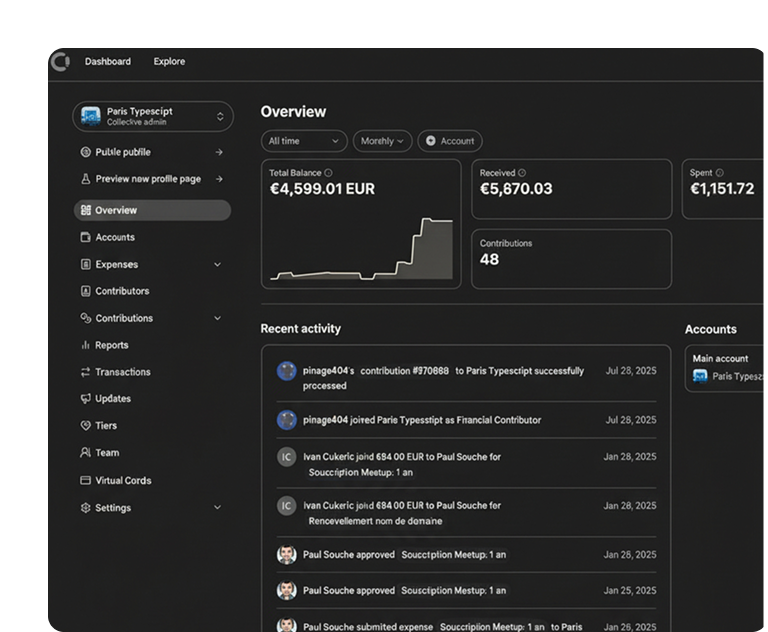Click the Total Balance info icon
The image size is (768, 632).
[x=328, y=173]
